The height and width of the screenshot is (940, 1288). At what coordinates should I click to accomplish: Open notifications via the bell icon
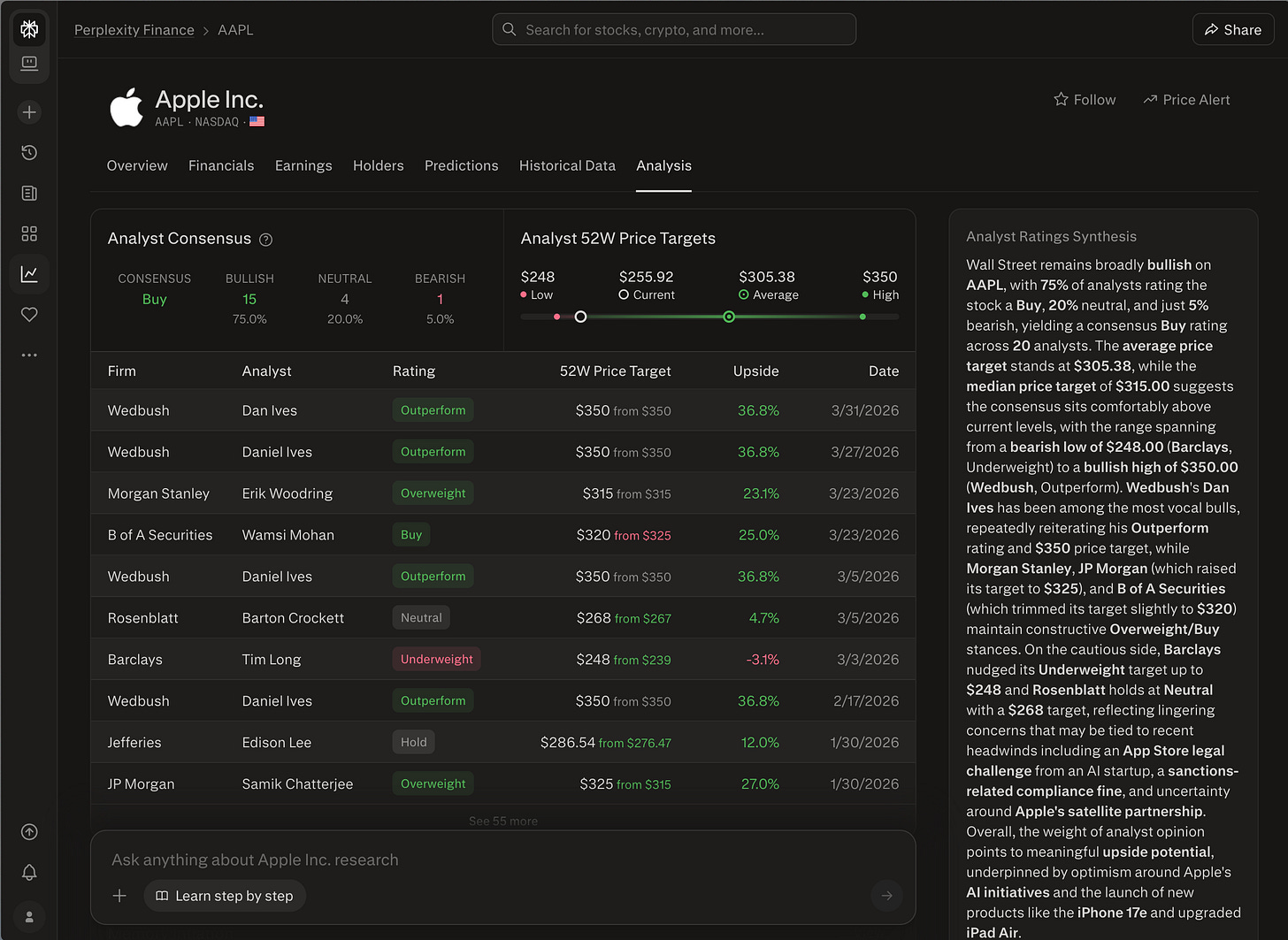tap(29, 873)
